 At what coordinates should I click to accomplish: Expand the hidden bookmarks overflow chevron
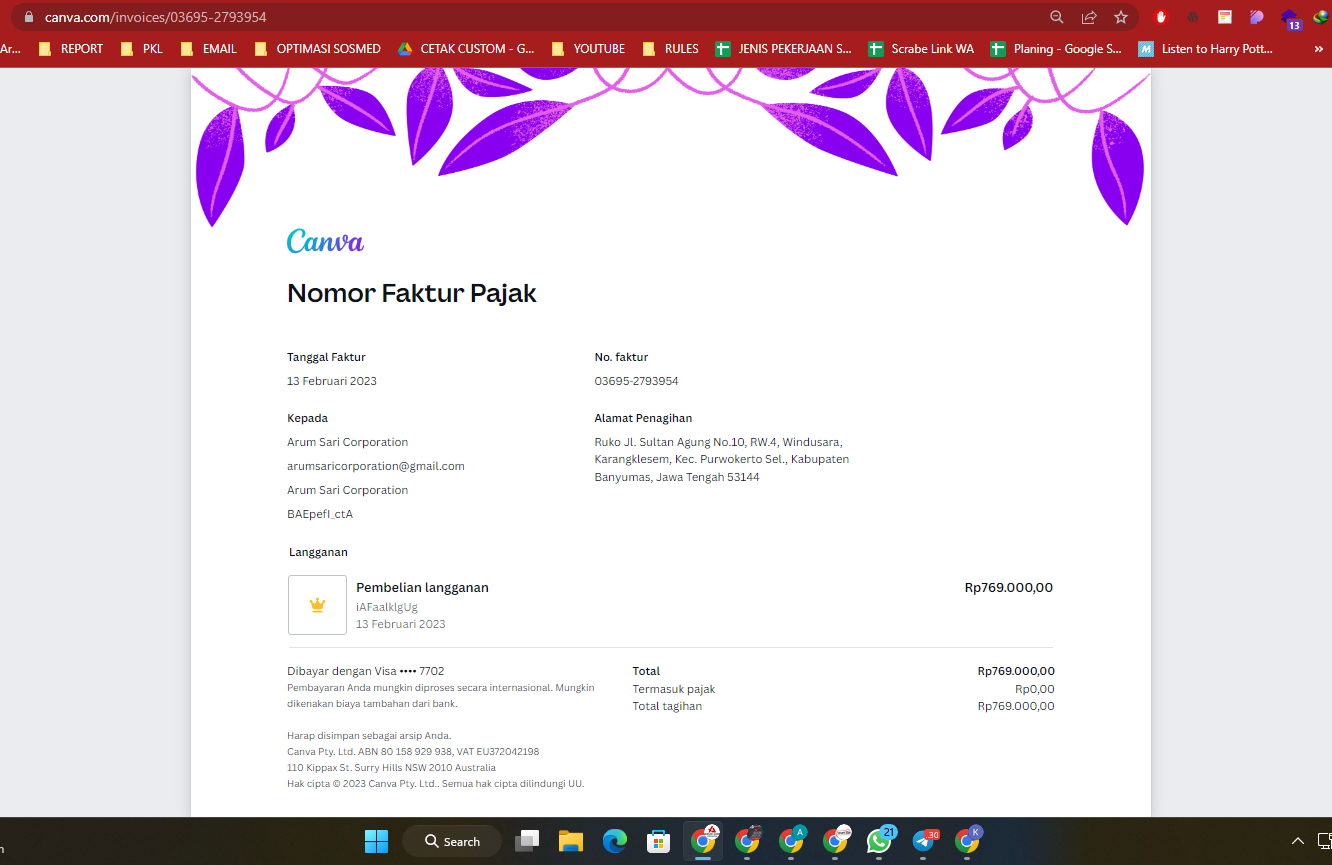(1318, 49)
